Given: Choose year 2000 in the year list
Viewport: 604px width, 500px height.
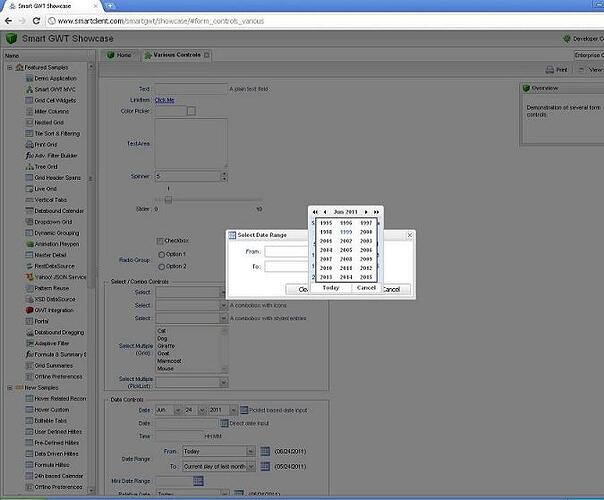Looking at the screenshot, I should [x=366, y=232].
